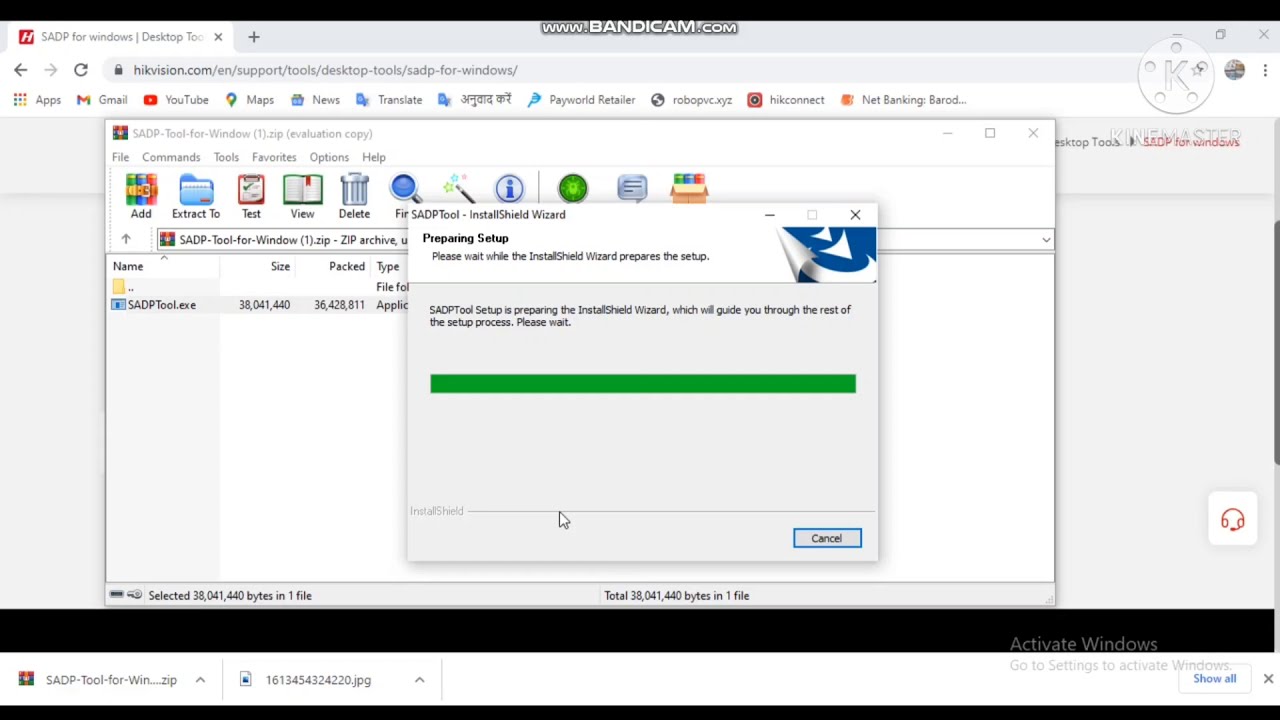Image resolution: width=1280 pixels, height=720 pixels.
Task: Open the hikconnect bookmark
Action: (786, 100)
